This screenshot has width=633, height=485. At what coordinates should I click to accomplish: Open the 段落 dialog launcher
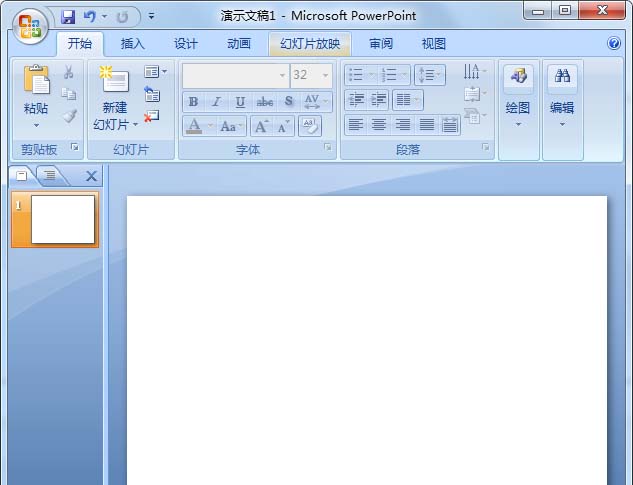click(486, 147)
